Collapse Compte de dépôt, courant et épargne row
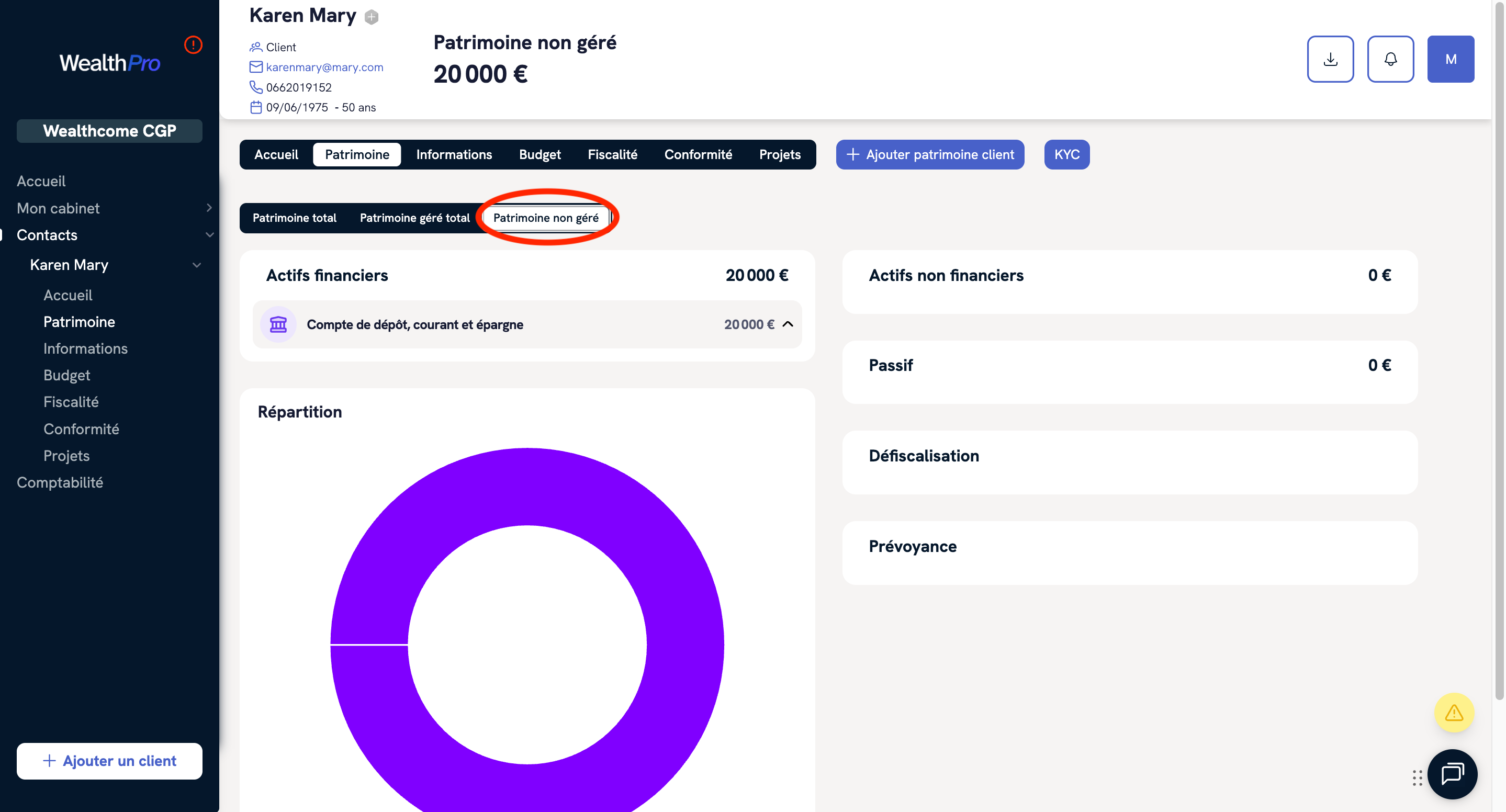 pyautogui.click(x=788, y=324)
